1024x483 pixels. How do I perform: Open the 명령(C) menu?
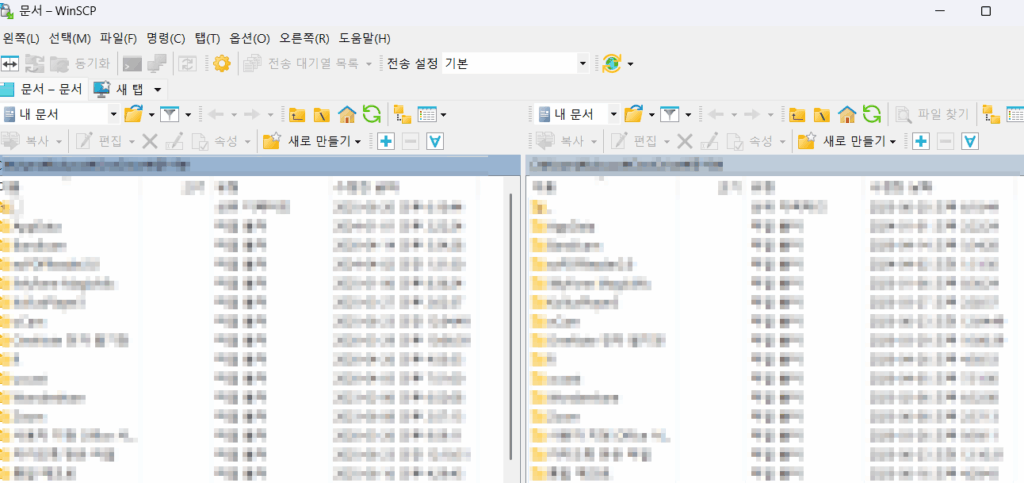(x=166, y=38)
